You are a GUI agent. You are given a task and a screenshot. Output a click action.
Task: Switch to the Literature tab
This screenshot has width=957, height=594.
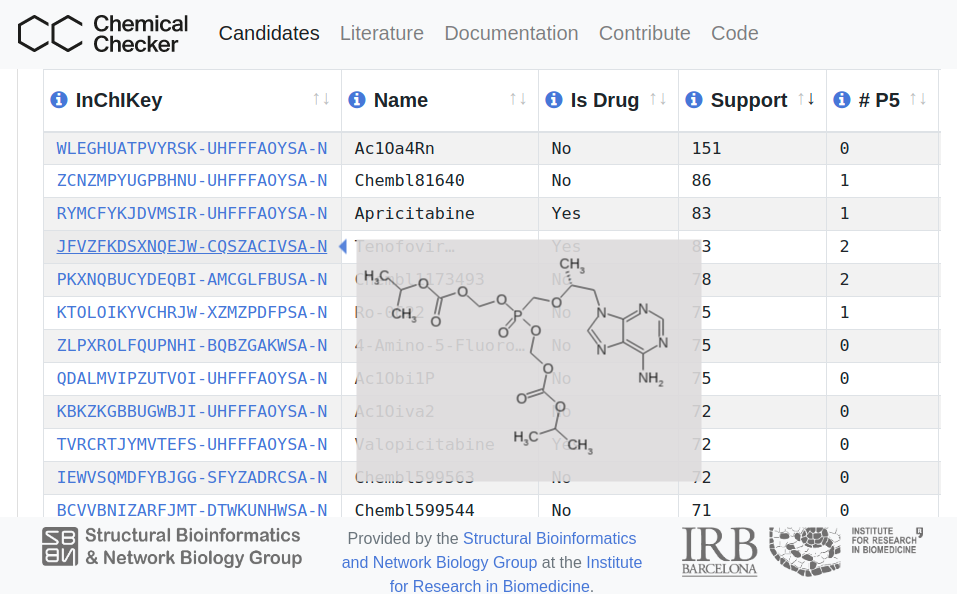(382, 33)
